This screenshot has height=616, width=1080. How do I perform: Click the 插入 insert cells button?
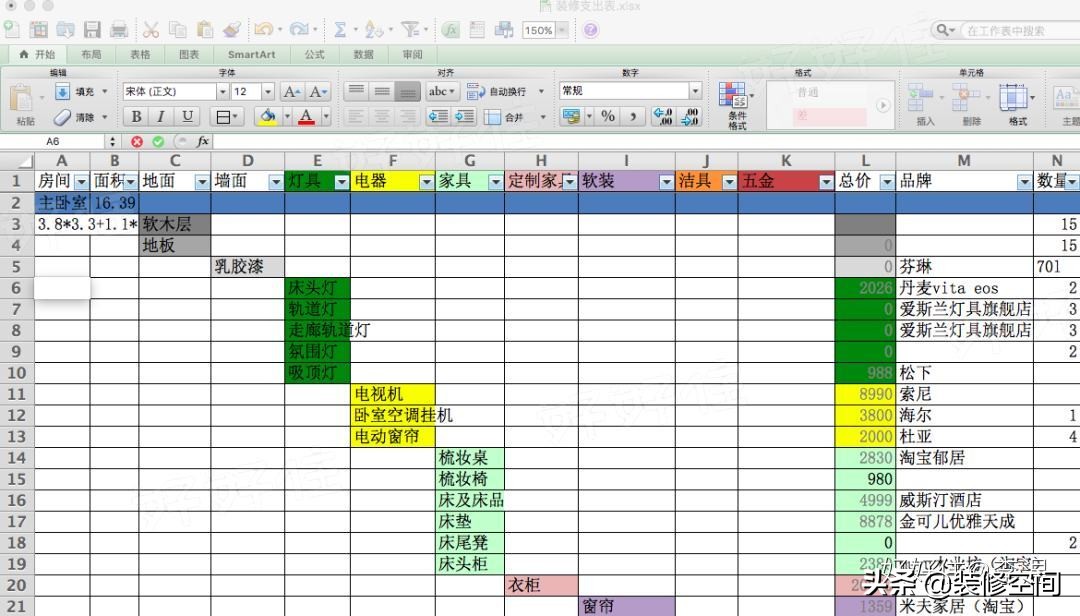coord(924,105)
